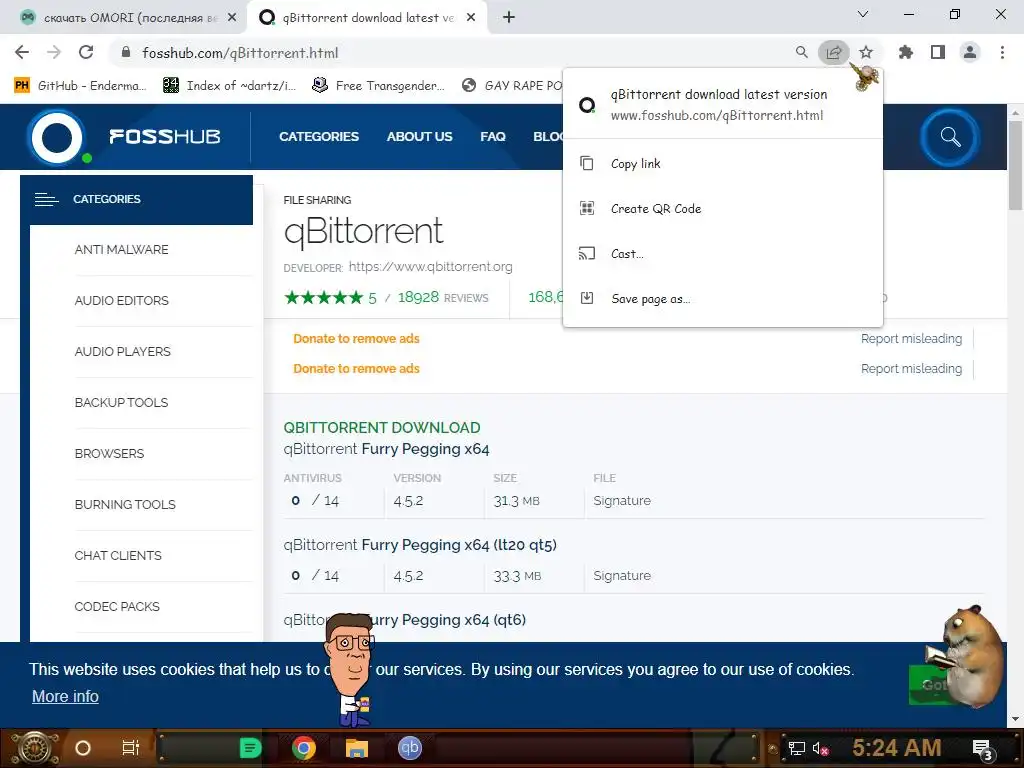
Task: Click More info in the cookie banner
Action: (65, 696)
